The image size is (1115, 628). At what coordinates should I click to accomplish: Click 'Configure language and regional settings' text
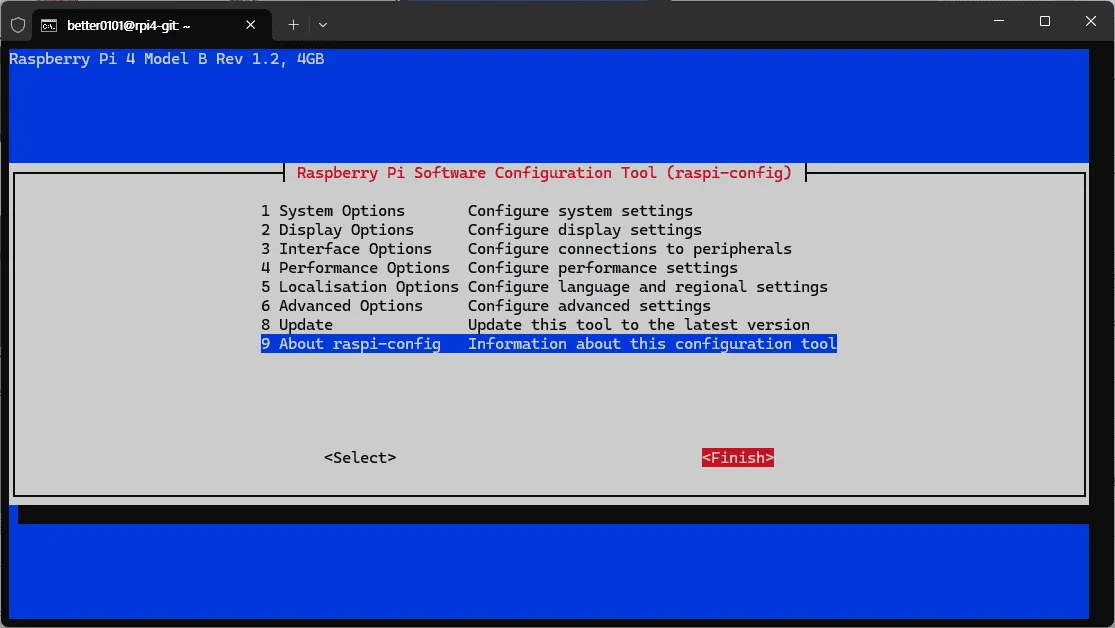(x=648, y=287)
